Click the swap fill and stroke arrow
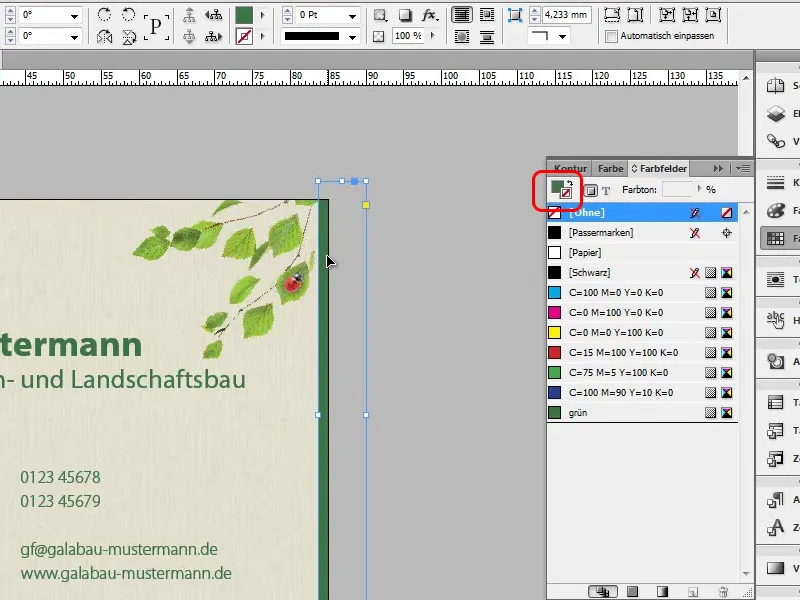The height and width of the screenshot is (600, 800). coord(569,183)
